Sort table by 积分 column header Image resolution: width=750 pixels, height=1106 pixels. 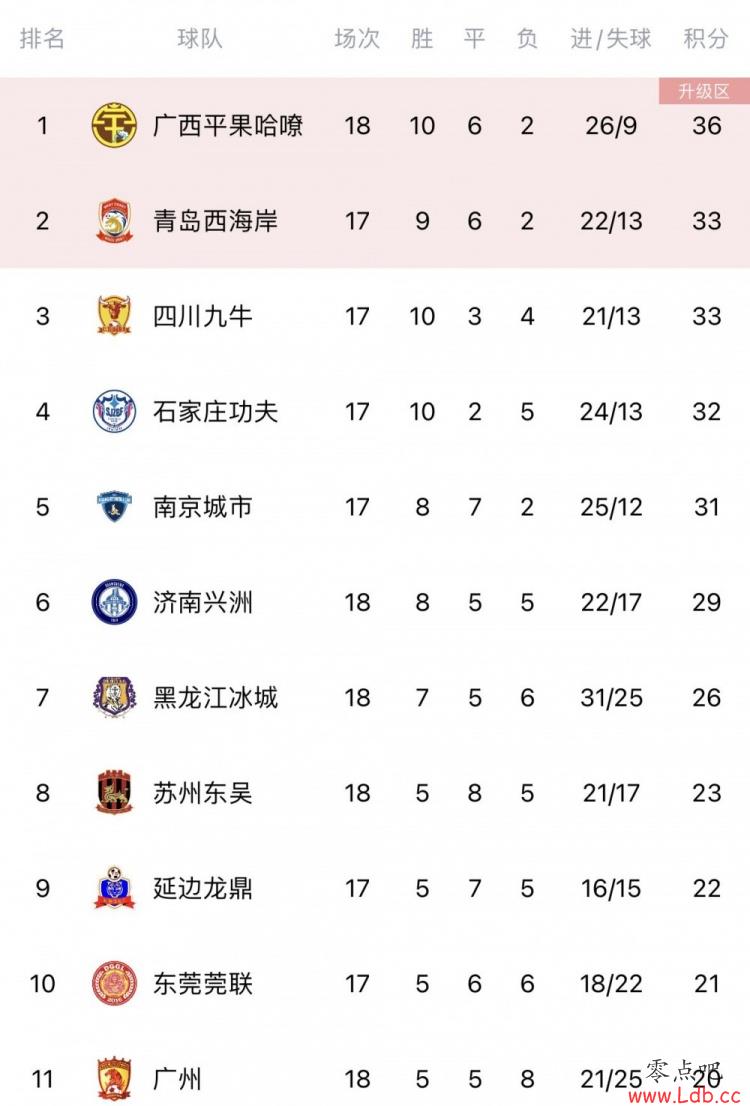pos(706,38)
